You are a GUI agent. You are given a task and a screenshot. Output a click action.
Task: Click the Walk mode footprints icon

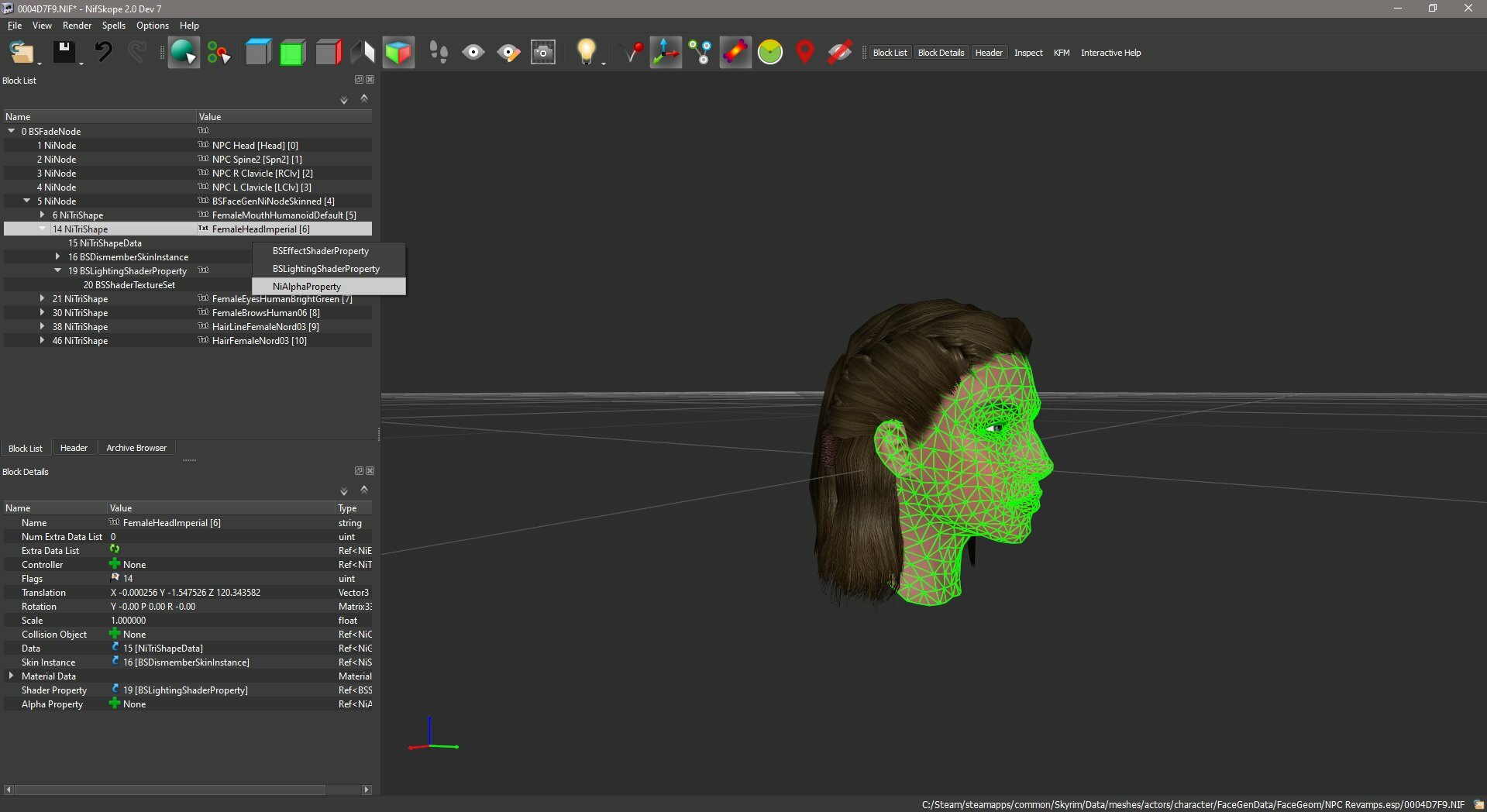pyautogui.click(x=439, y=53)
